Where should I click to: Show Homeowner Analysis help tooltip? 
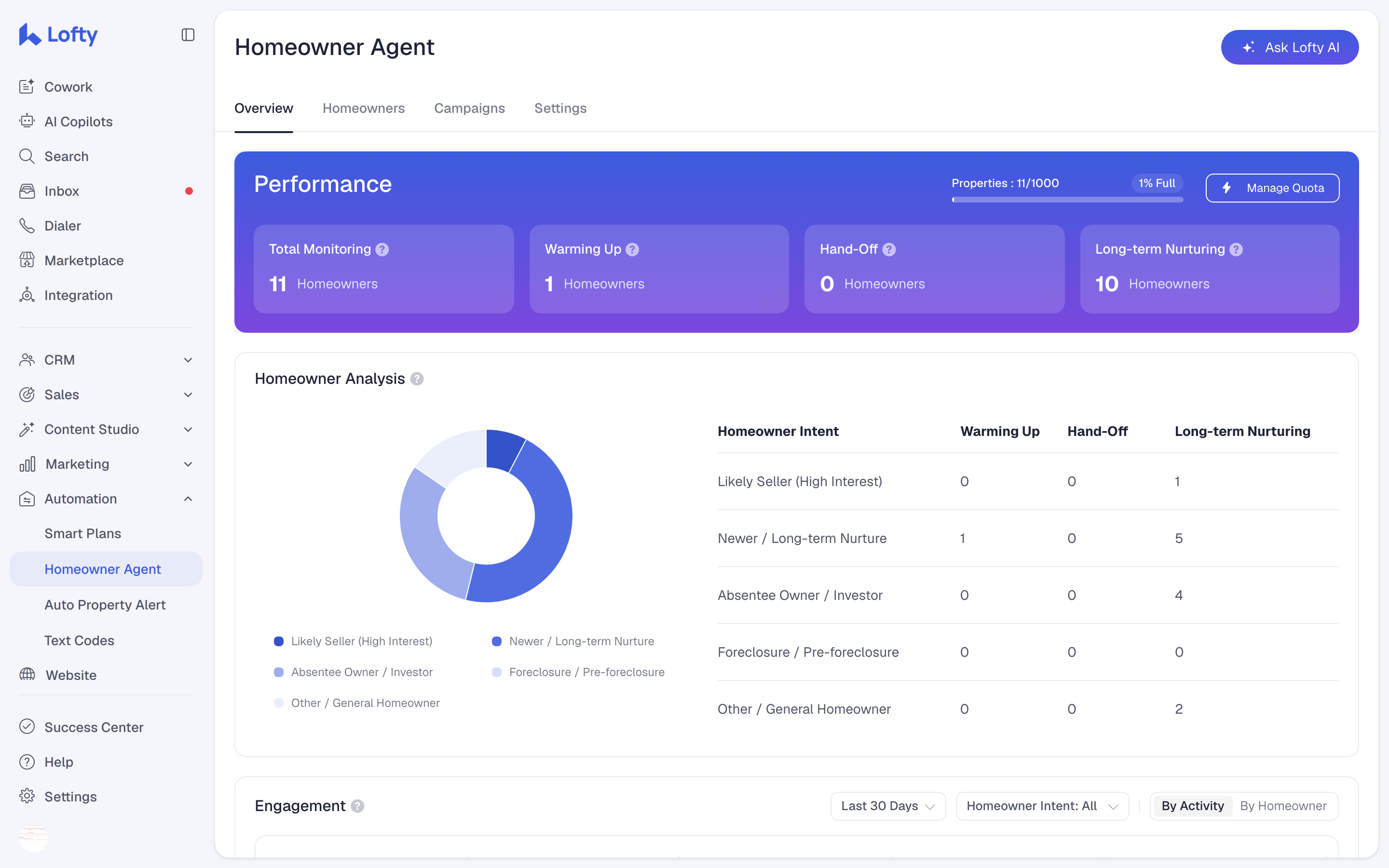click(x=417, y=379)
